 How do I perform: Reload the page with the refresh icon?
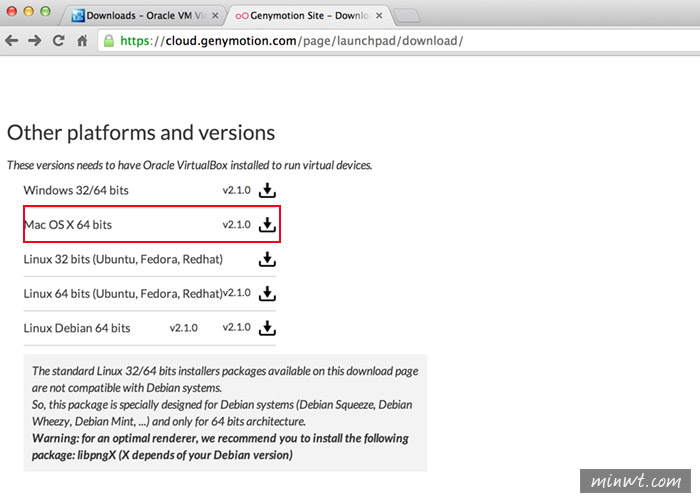(58, 41)
